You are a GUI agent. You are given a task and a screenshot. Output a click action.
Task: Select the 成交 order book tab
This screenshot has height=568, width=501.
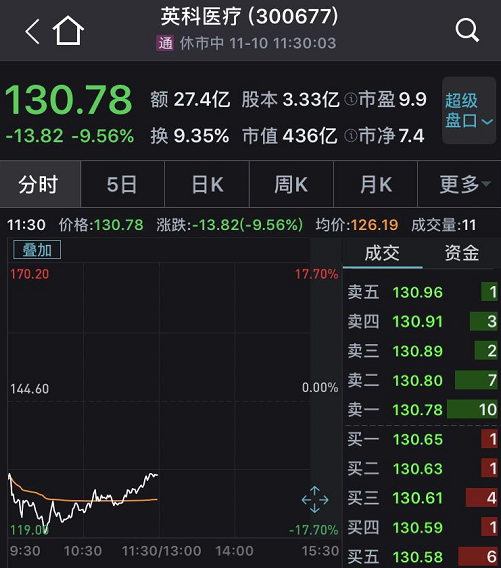point(383,253)
